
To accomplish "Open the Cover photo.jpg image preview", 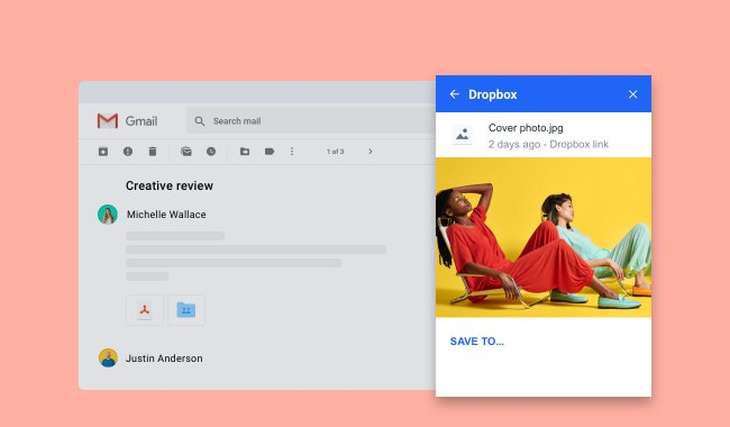I will (543, 237).
